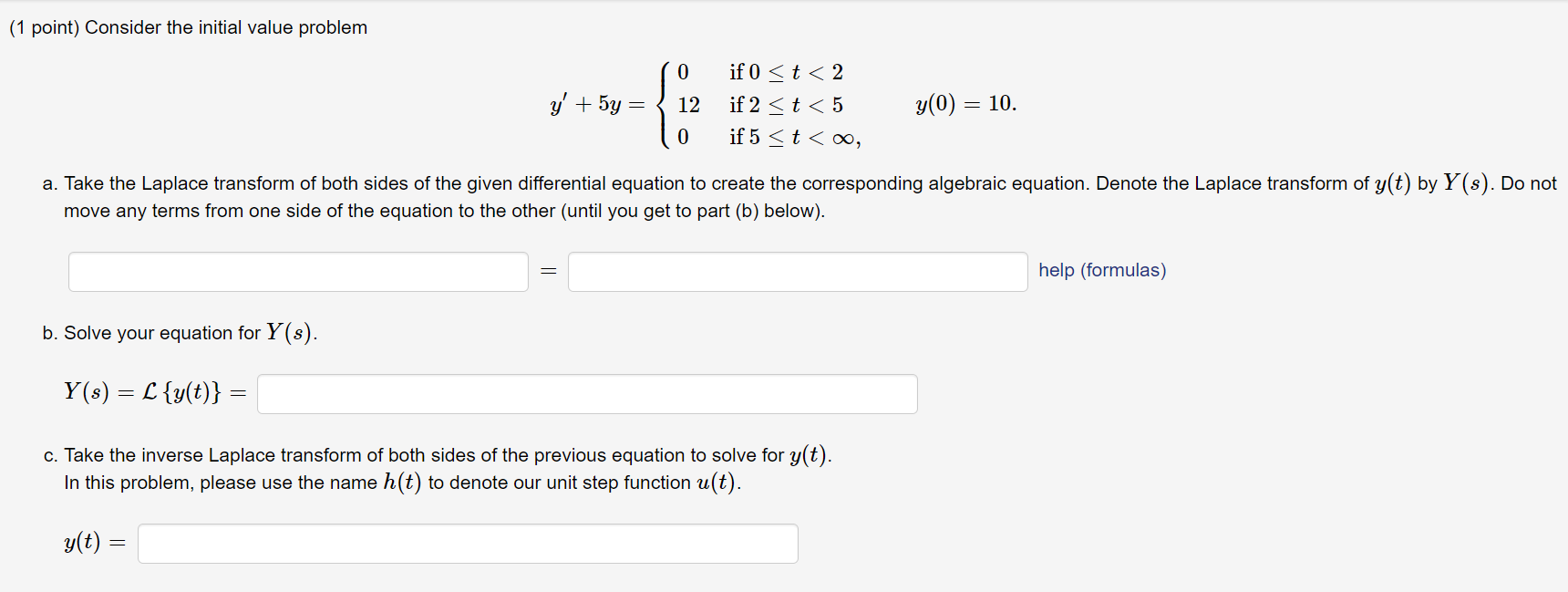Click the value 12 in the piecewise function
This screenshot has width=1568, height=592.
pos(689,105)
